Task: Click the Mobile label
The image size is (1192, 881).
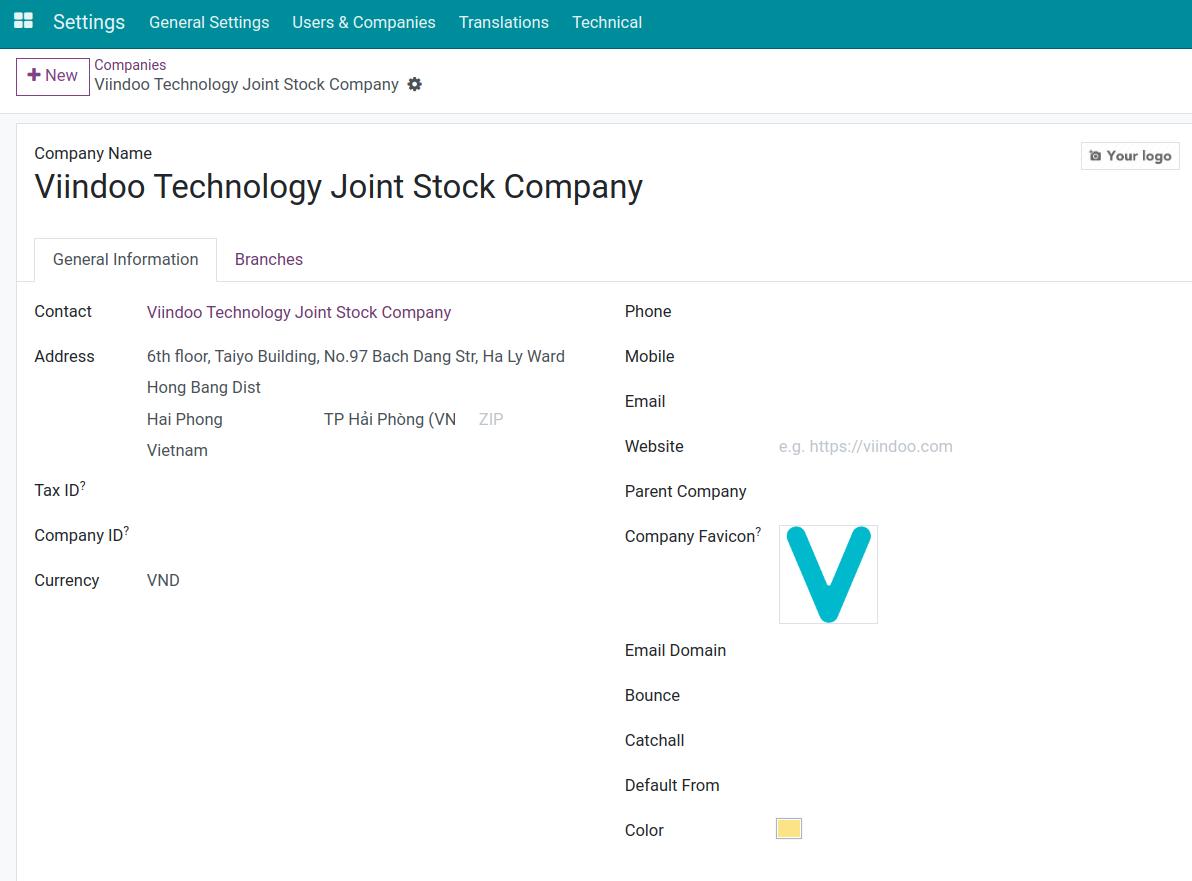Action: point(649,357)
